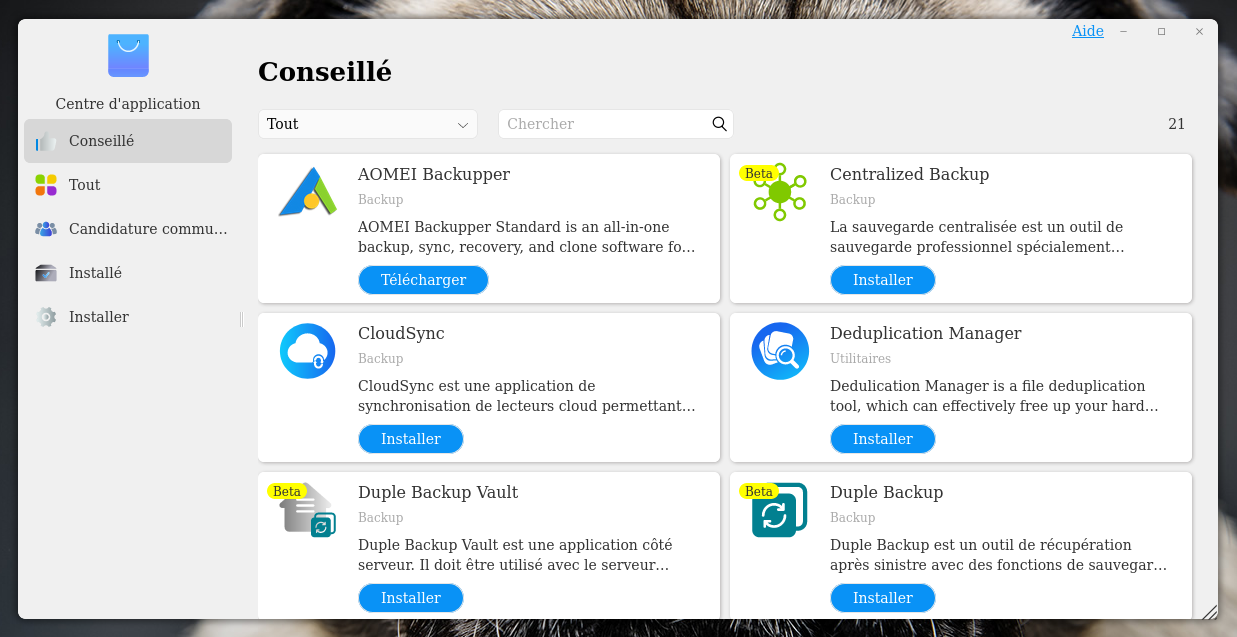This screenshot has width=1237, height=637.
Task: Install the CloudSync app
Action: (410, 439)
